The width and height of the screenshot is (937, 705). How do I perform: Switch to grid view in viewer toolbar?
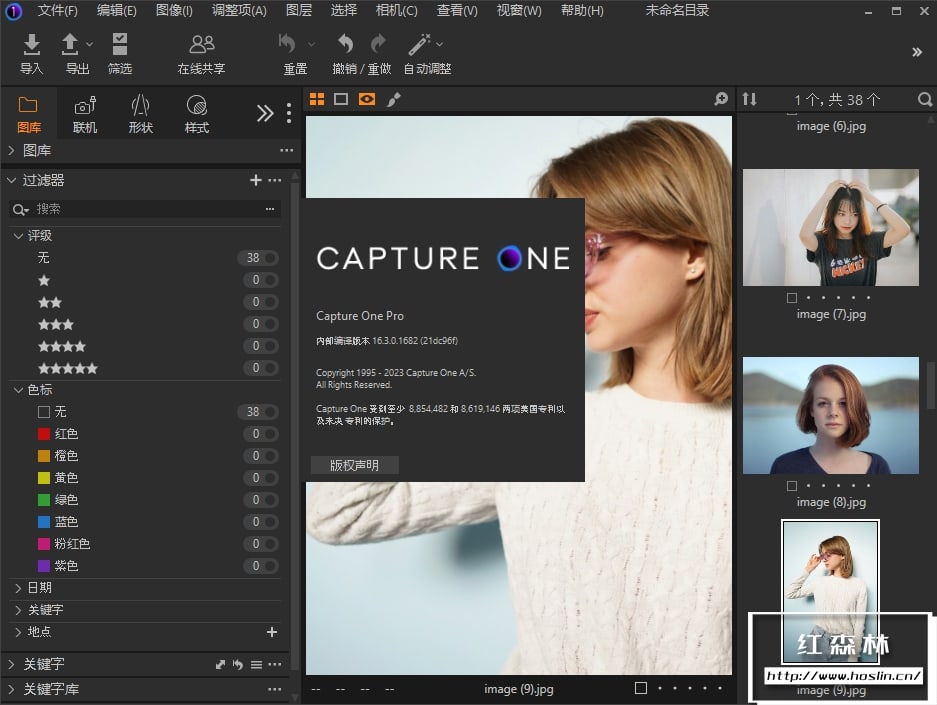point(317,99)
